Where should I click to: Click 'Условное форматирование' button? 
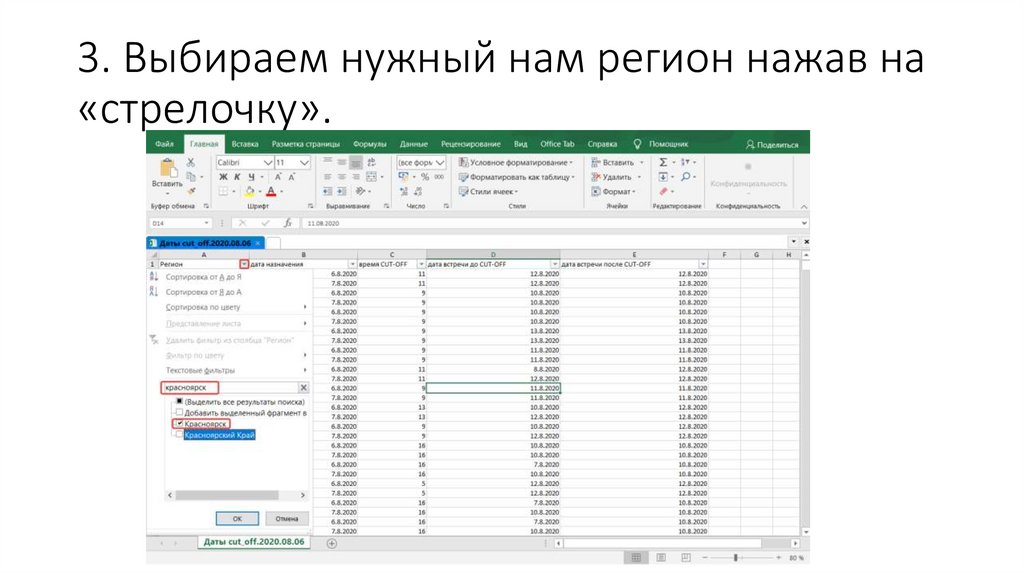pos(516,163)
